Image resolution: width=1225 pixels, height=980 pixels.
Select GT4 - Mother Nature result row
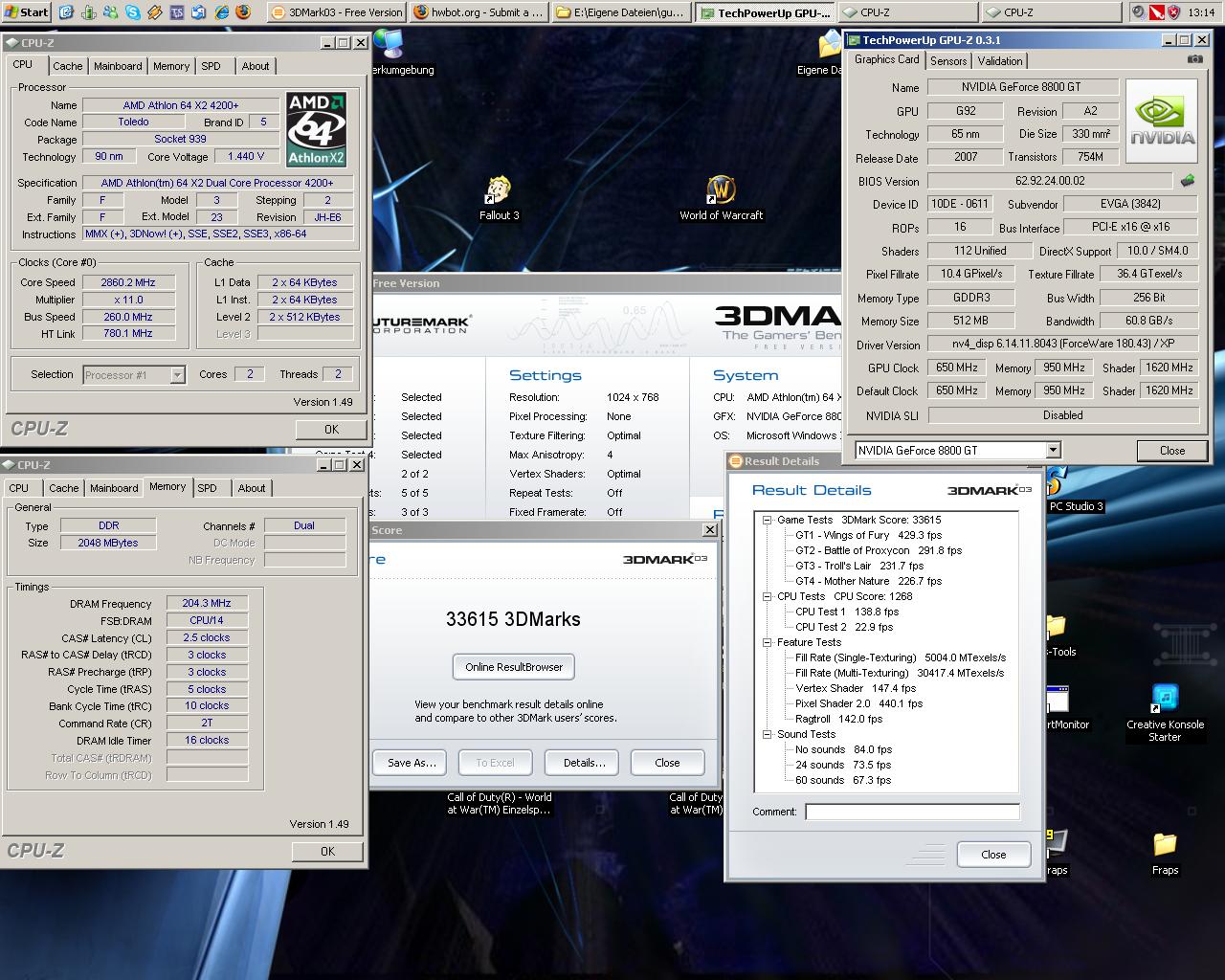point(868,581)
